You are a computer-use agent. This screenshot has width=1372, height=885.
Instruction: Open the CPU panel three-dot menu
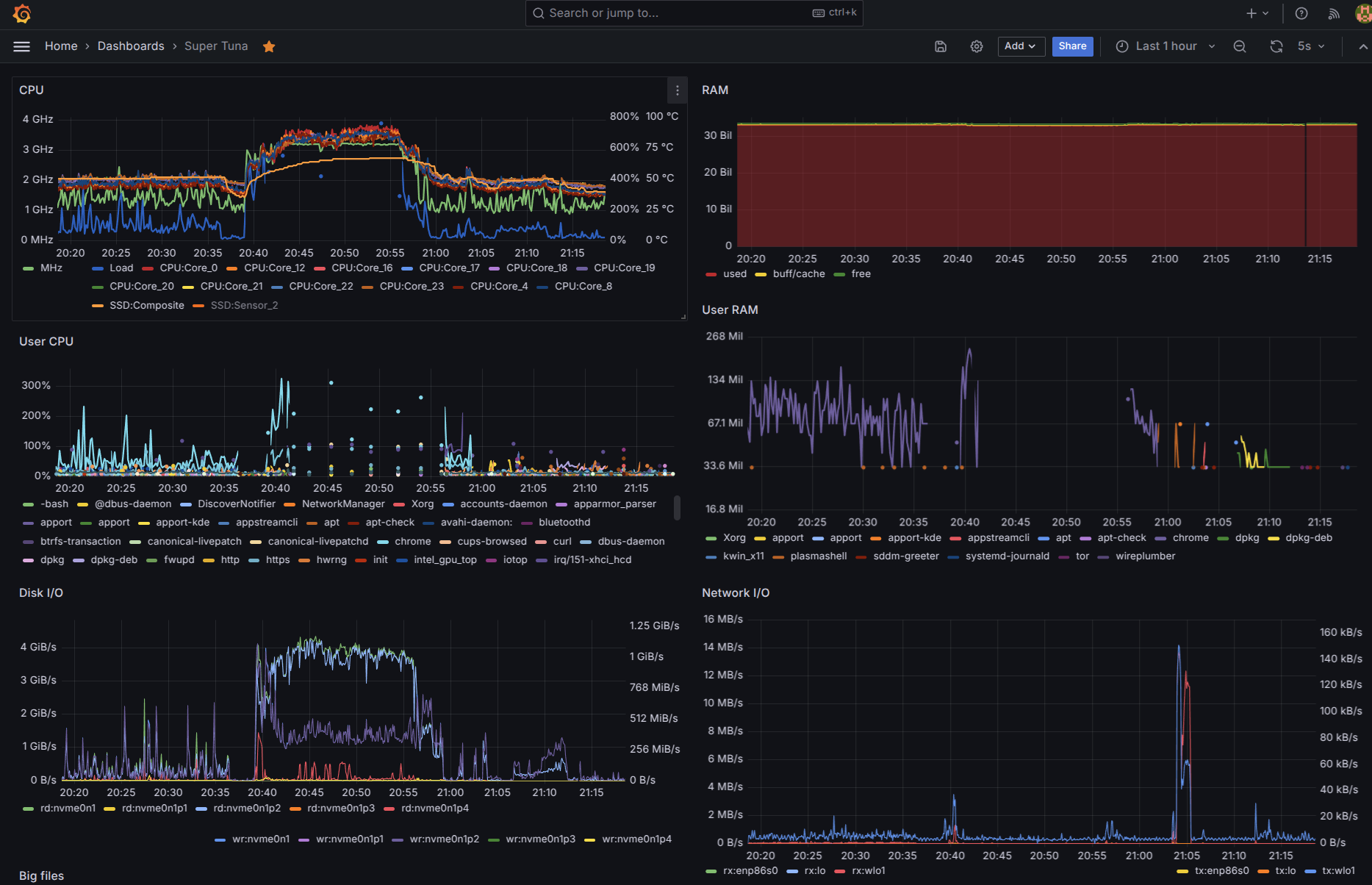(677, 90)
